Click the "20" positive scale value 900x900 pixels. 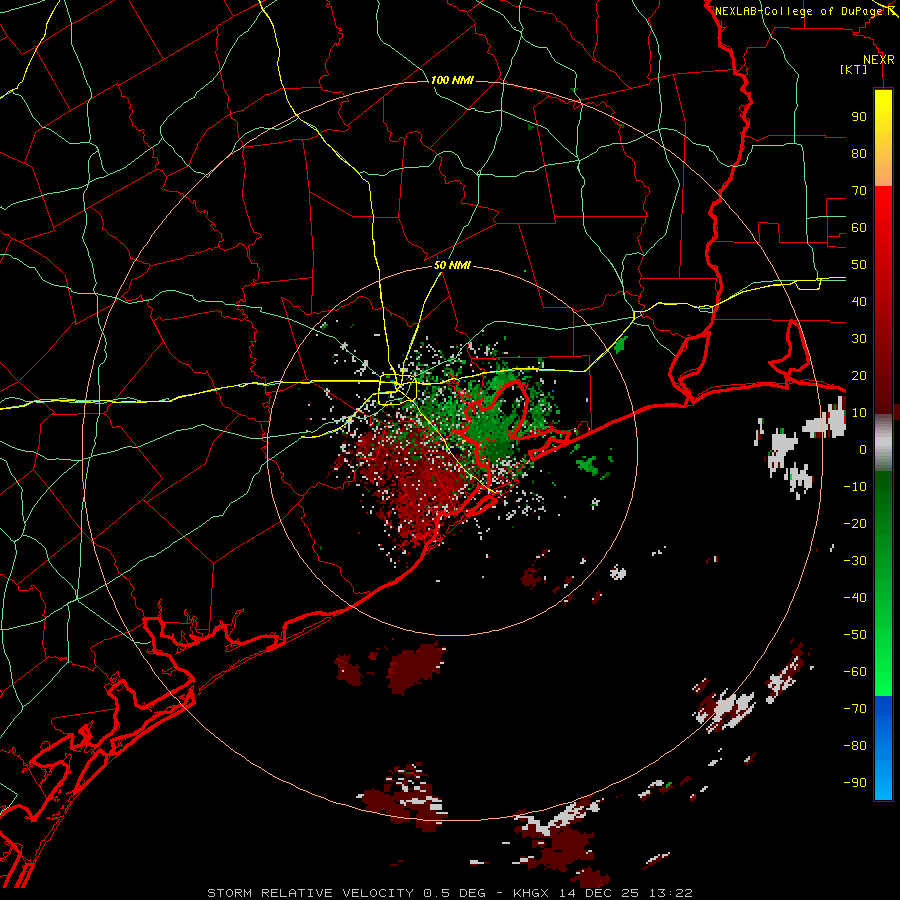[859, 375]
